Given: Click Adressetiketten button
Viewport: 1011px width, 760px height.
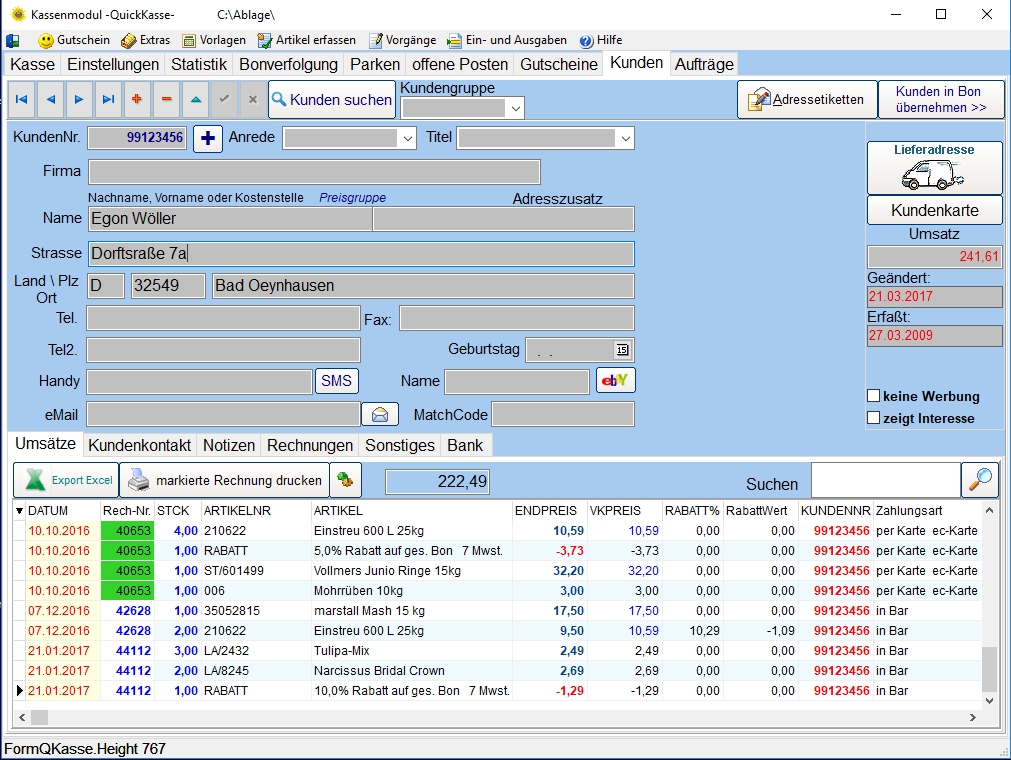Looking at the screenshot, I should 807,99.
